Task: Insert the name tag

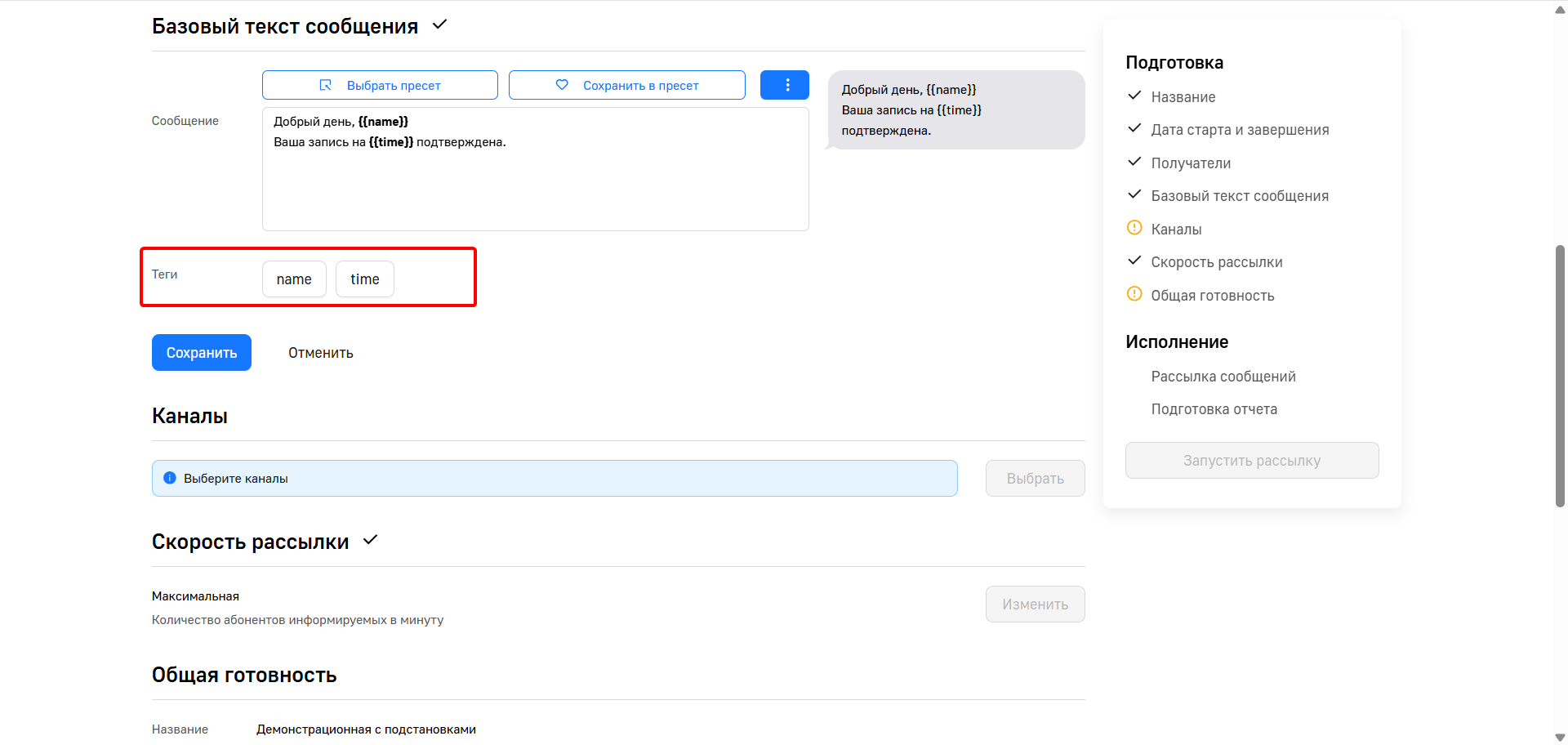Action: click(294, 279)
